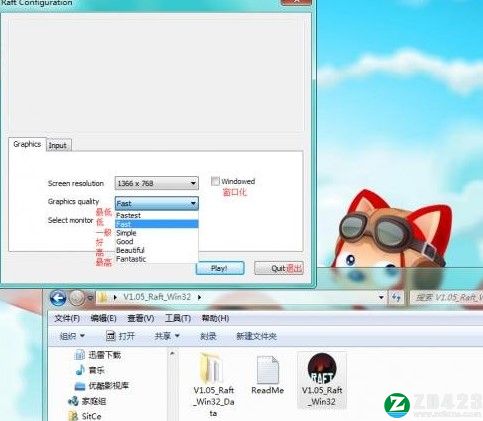This screenshot has width=483, height=421.
Task: Click the Explorer search box
Action: point(447,297)
